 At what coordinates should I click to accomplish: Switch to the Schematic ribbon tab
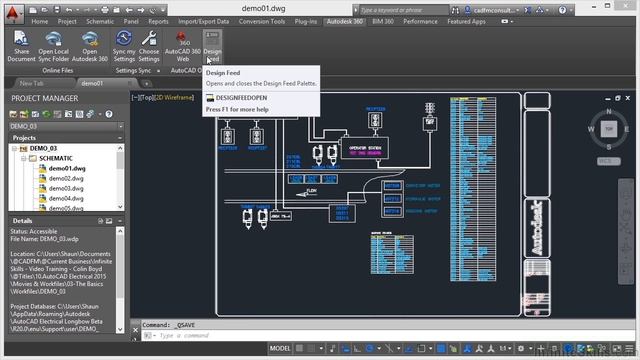100,22
